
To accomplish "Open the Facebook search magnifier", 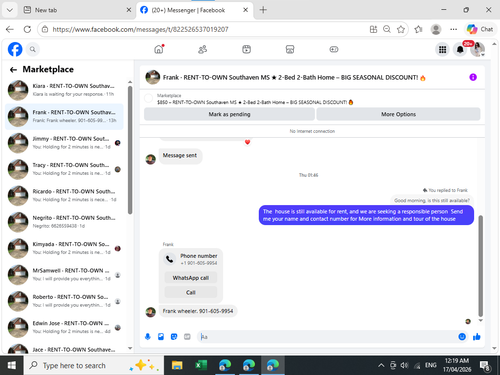I will (x=32, y=49).
